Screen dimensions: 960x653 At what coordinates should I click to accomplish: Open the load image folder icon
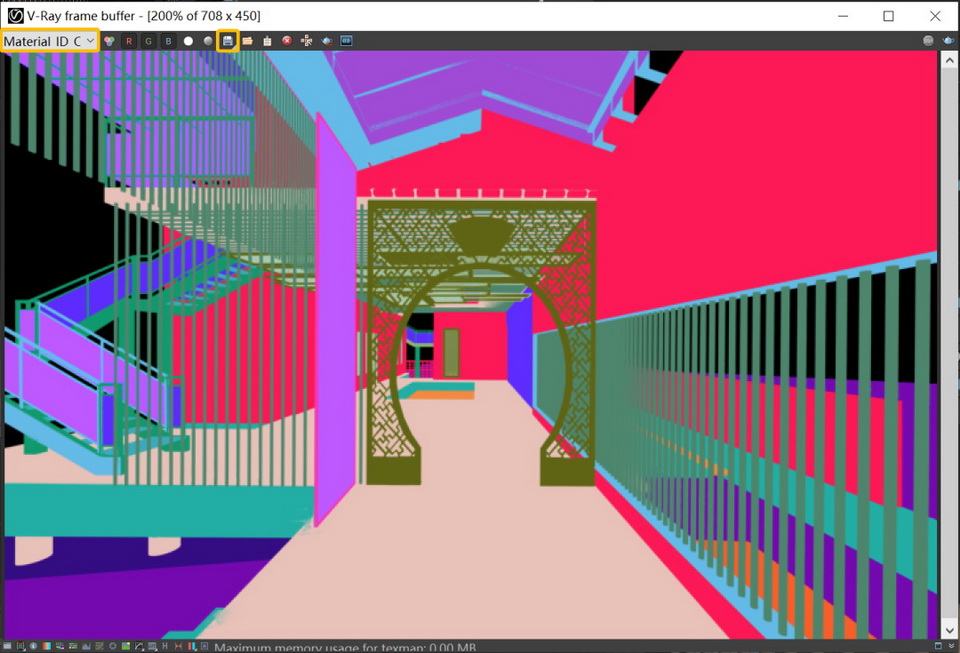click(247, 41)
